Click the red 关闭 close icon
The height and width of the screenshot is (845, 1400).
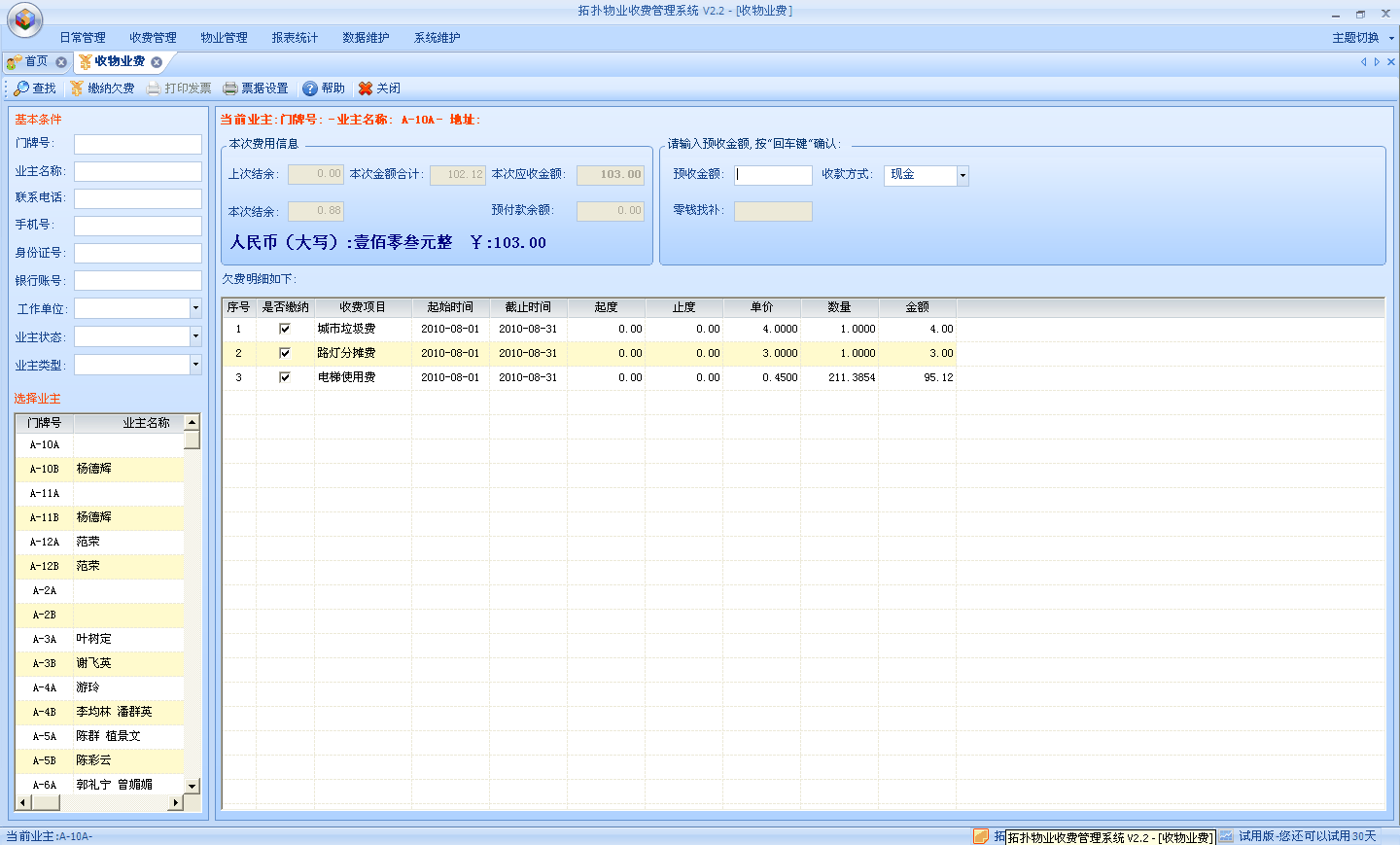(366, 88)
